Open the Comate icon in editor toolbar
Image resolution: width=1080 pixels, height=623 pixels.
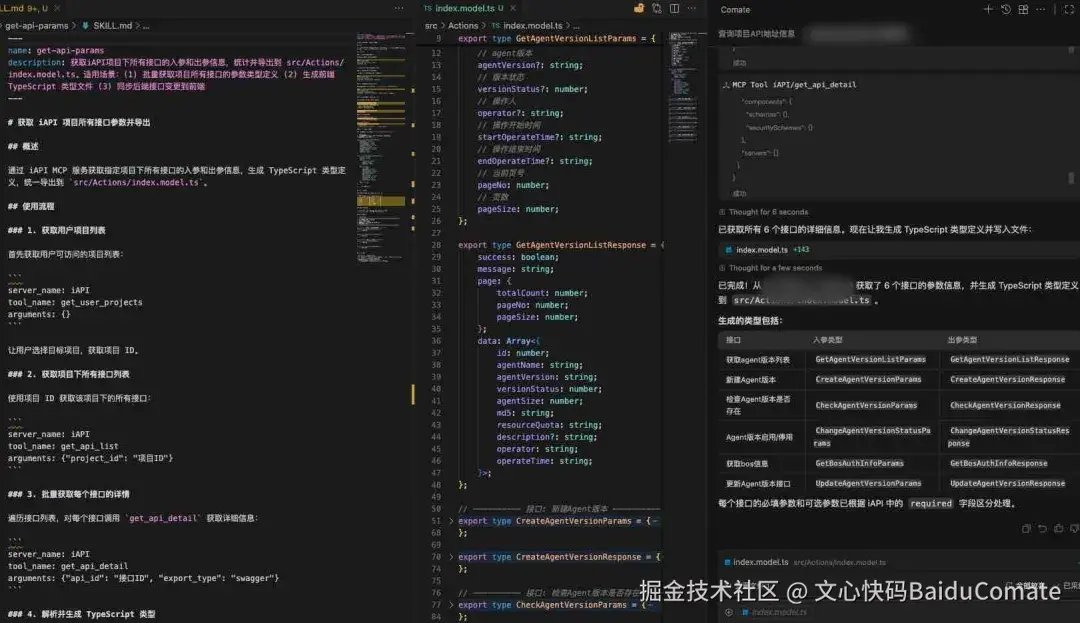[638, 8]
